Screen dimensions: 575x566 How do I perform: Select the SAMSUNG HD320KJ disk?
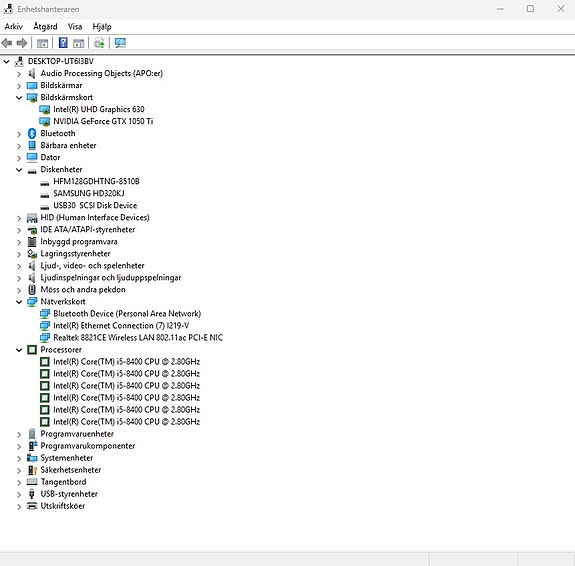[88, 193]
